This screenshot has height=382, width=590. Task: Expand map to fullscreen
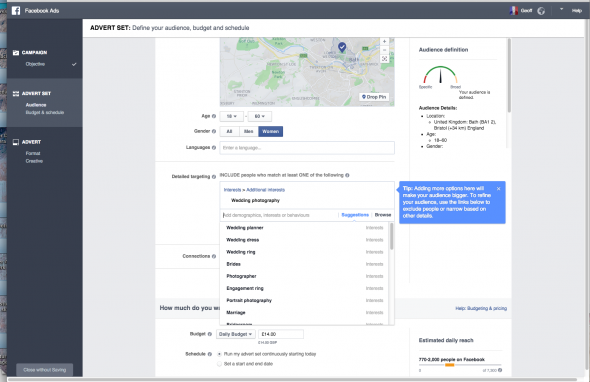pyautogui.click(x=384, y=59)
